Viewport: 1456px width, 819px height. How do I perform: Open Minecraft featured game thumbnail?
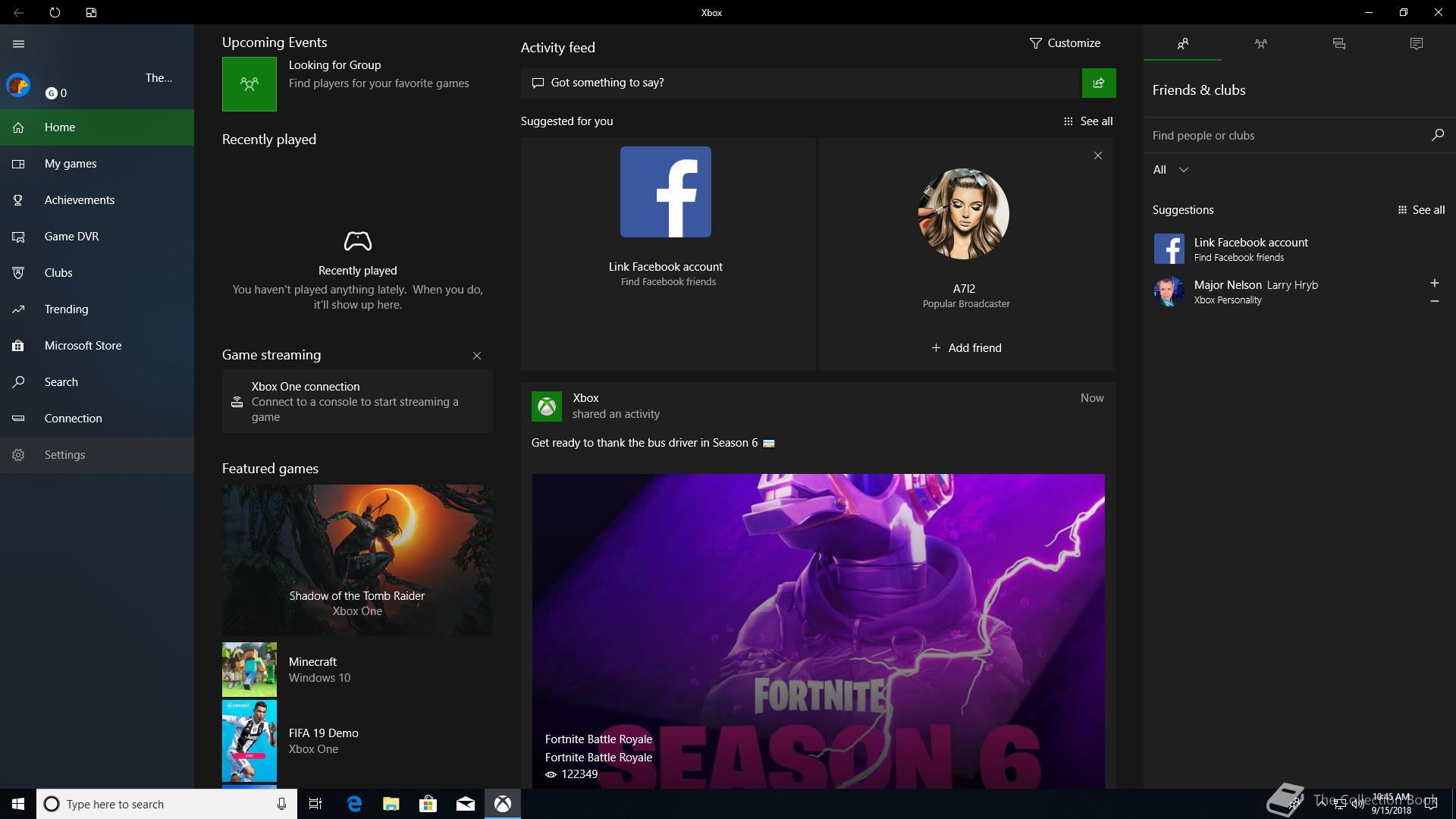point(249,670)
